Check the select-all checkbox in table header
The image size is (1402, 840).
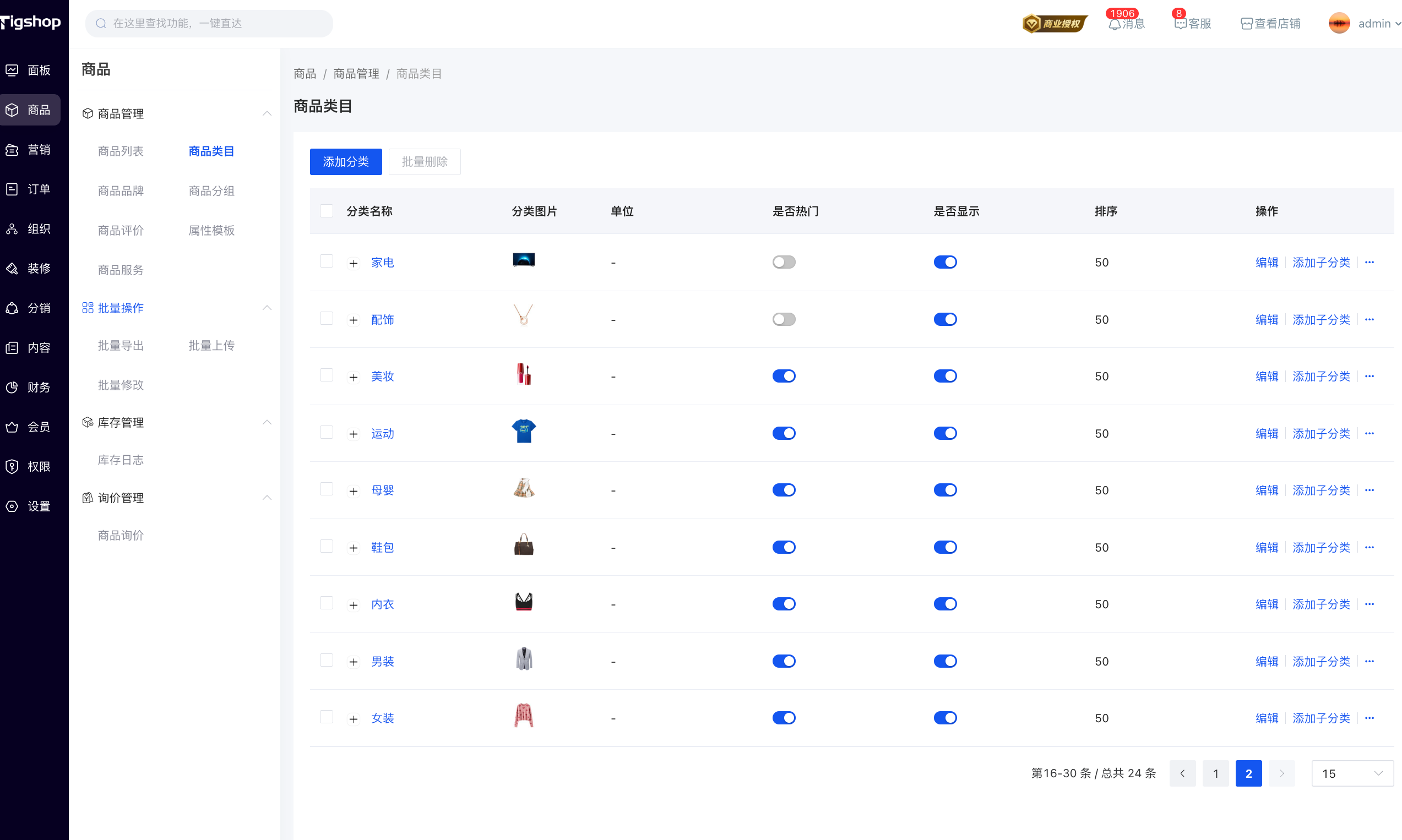[326, 211]
